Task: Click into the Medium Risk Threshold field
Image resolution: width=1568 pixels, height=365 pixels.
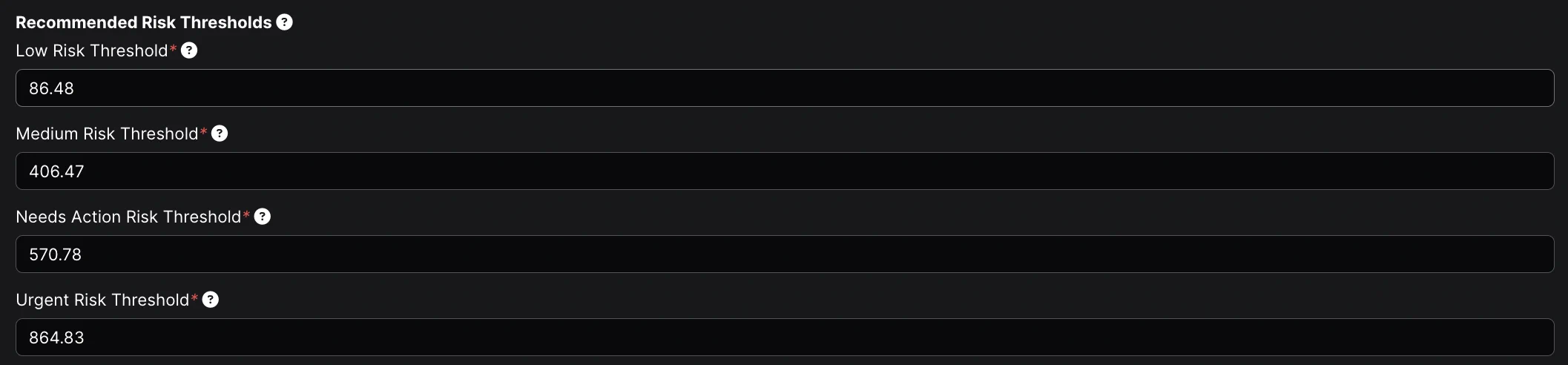Action: point(784,171)
